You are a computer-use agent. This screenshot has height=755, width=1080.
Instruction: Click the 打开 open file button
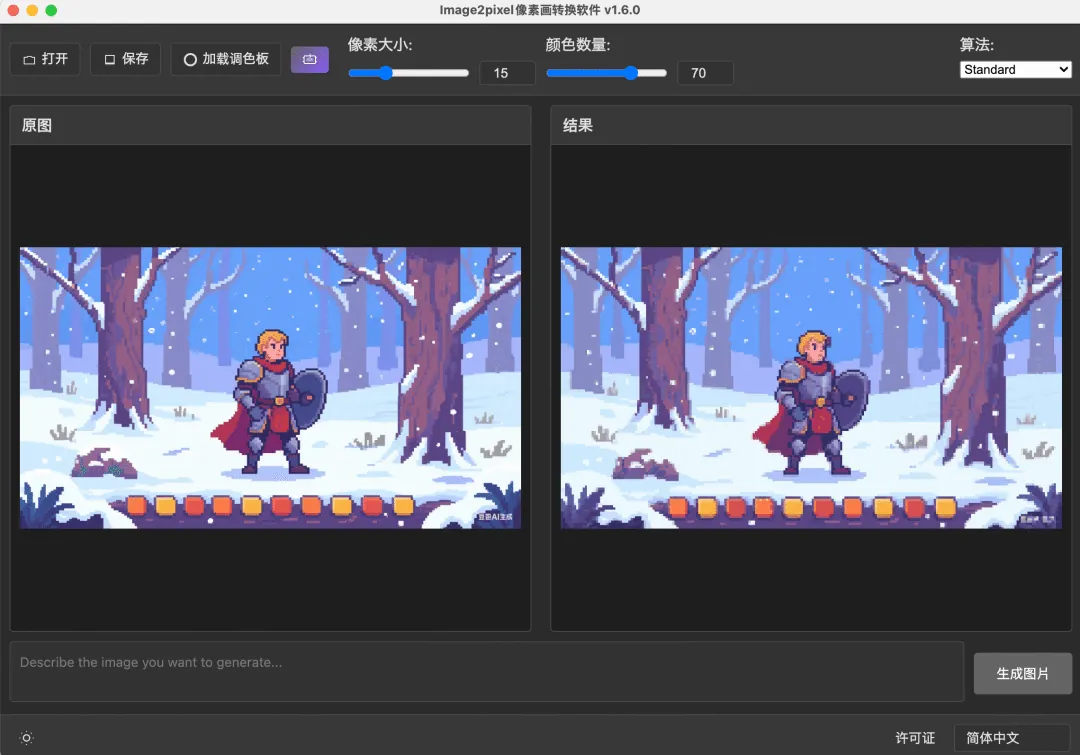[45, 59]
